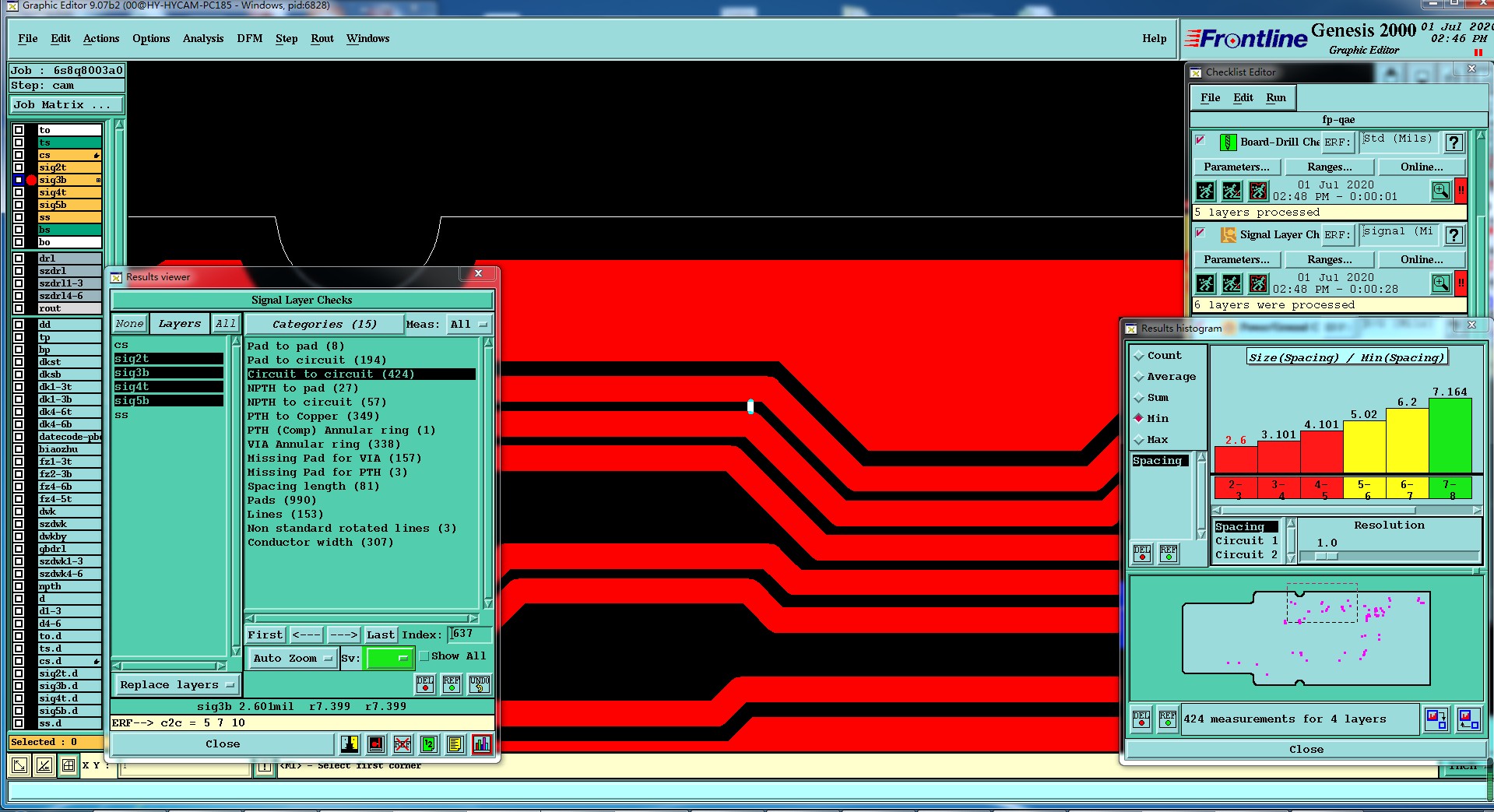Click the red 2-3 histogram bar
This screenshot has width=1494, height=812.
pyautogui.click(x=1236, y=460)
